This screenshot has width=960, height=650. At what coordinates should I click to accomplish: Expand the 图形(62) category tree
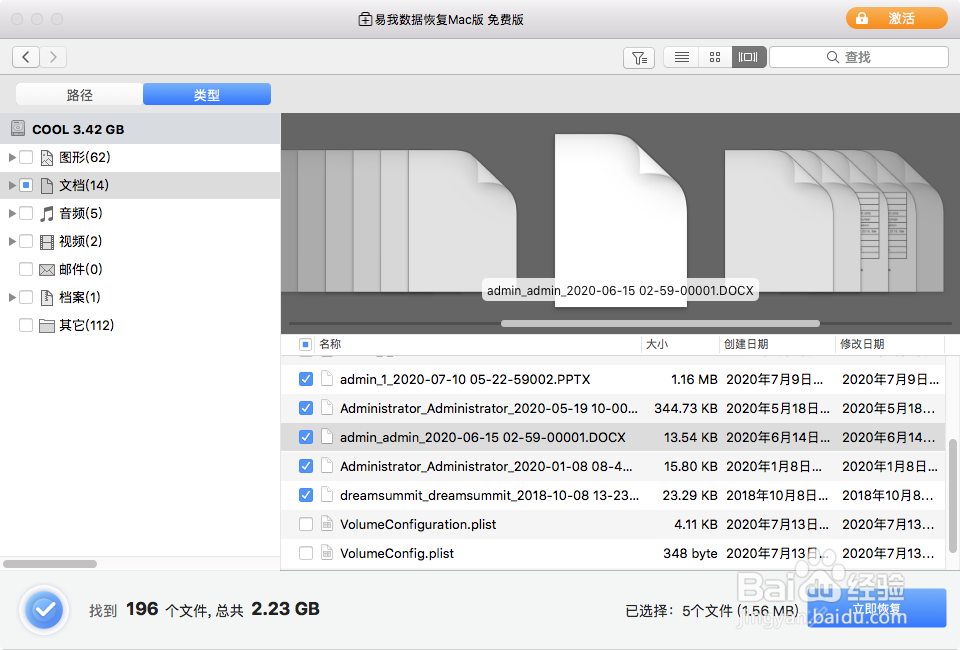tap(11, 157)
